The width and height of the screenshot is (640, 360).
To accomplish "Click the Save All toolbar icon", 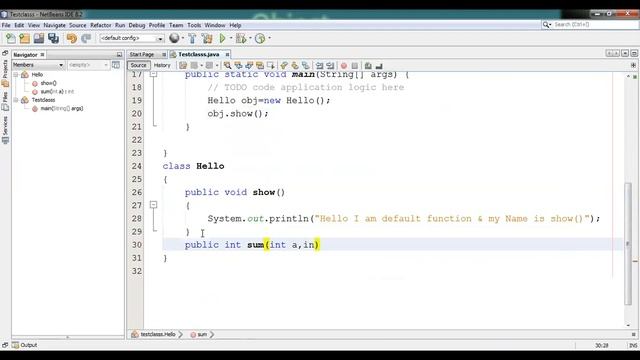I will 53,38.
